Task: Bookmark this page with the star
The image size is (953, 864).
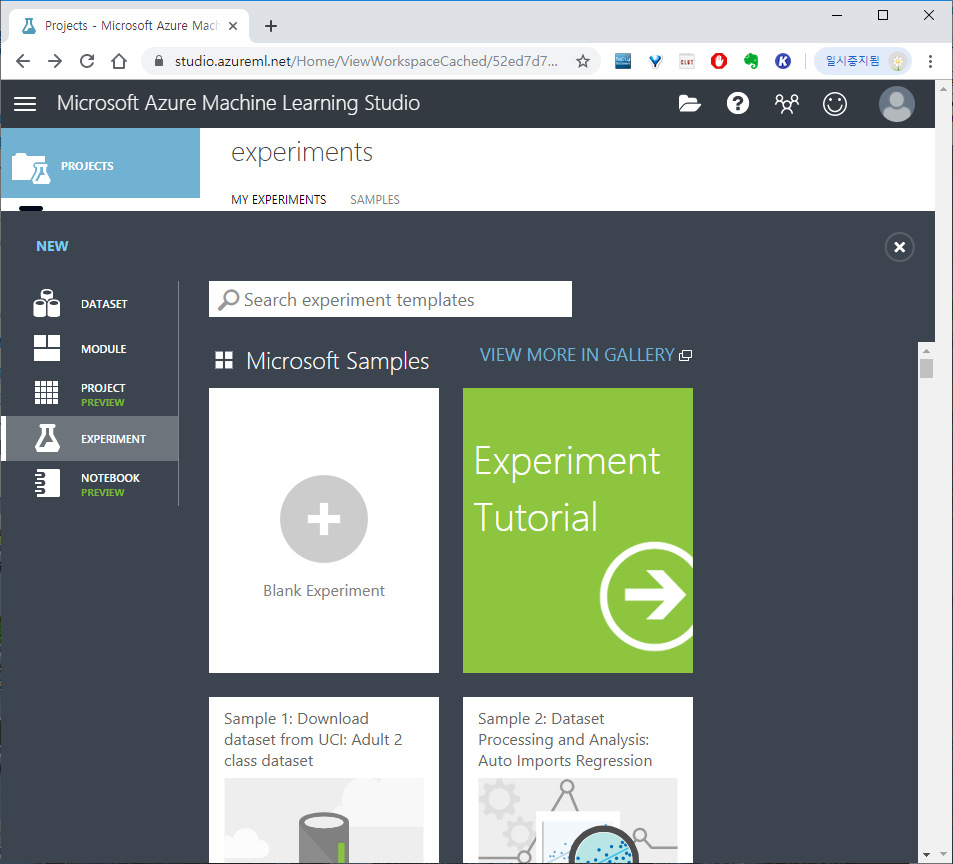Action: [583, 61]
